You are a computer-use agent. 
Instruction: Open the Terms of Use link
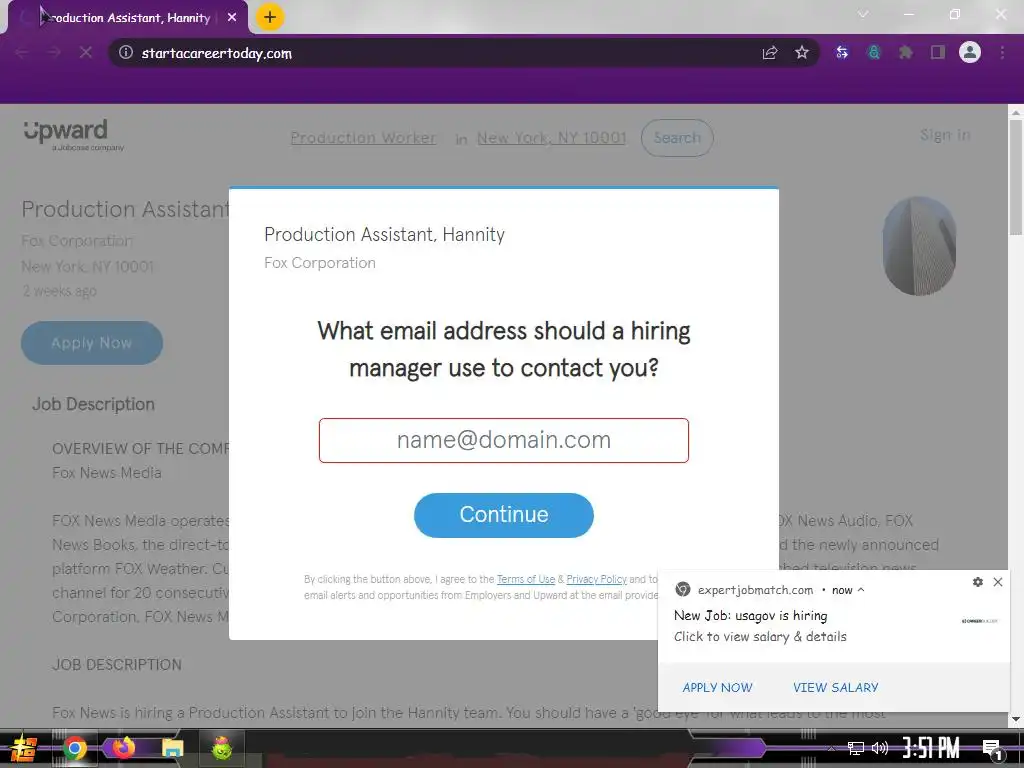526,579
